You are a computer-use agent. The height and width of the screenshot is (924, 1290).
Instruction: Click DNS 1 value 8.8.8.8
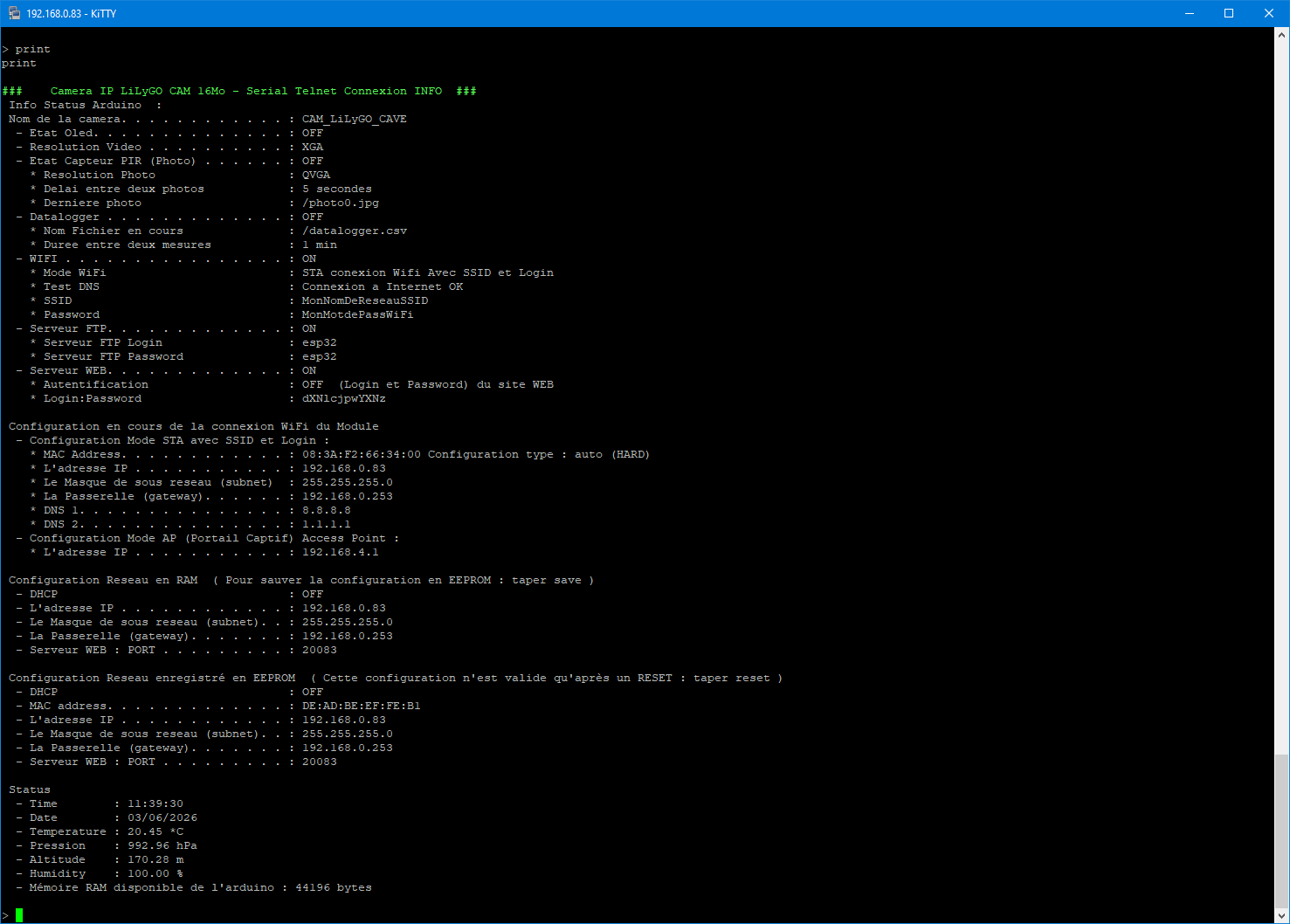pos(327,510)
